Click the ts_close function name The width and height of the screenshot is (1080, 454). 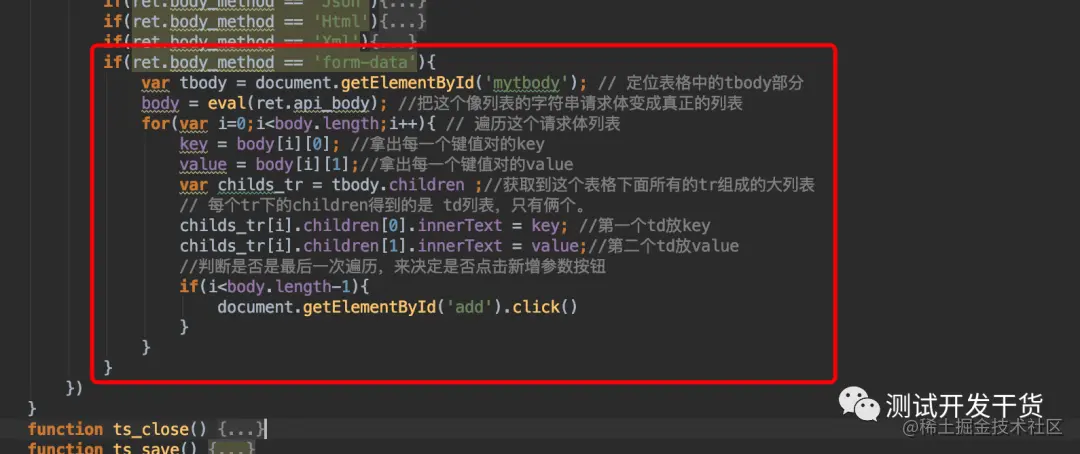(150, 429)
